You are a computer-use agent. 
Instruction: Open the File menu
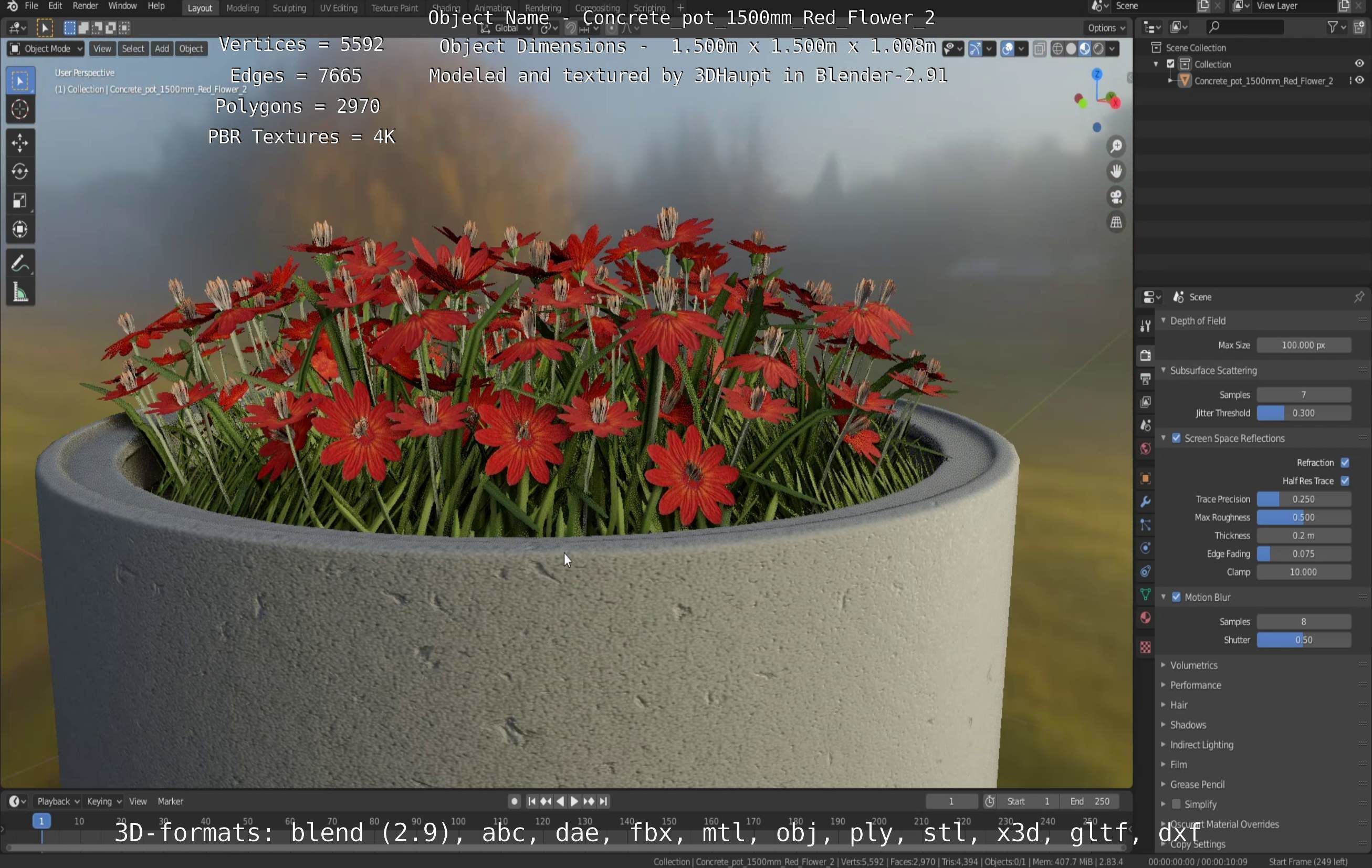click(32, 6)
